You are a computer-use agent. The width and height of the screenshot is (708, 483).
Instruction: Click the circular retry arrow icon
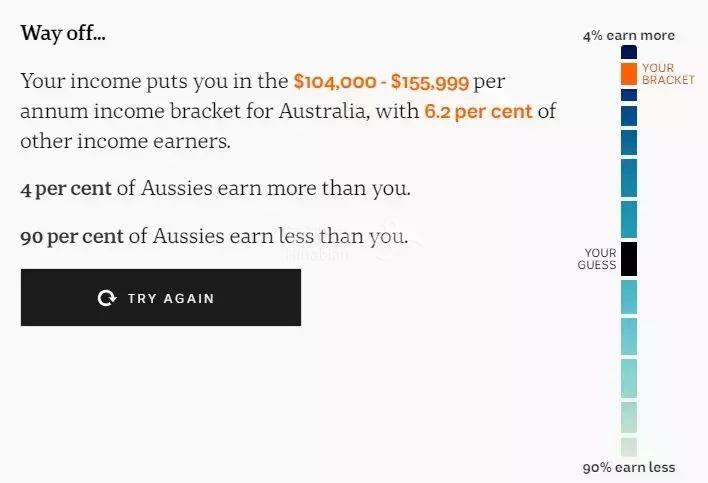coord(106,298)
